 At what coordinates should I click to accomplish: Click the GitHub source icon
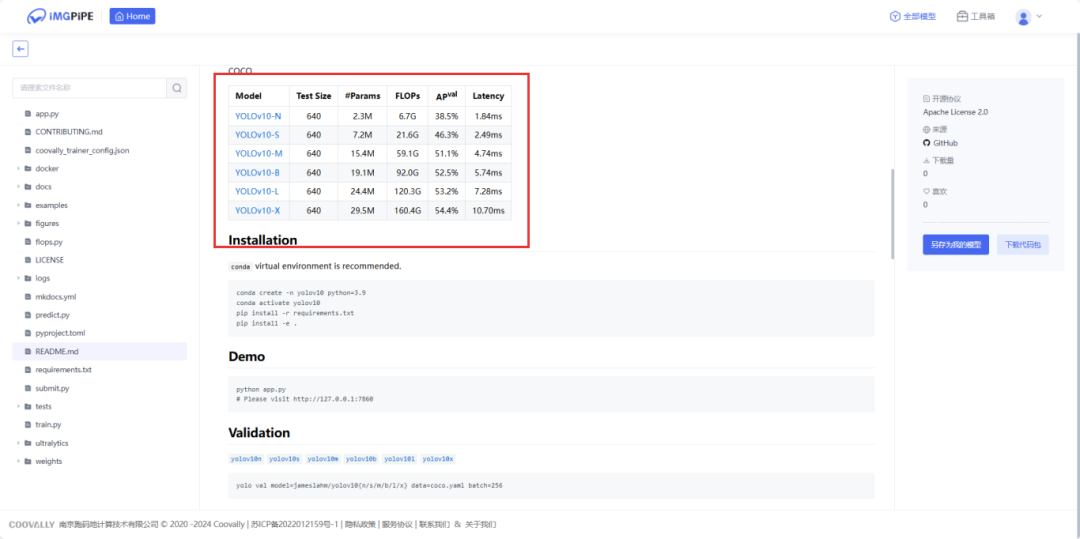click(x=926, y=143)
